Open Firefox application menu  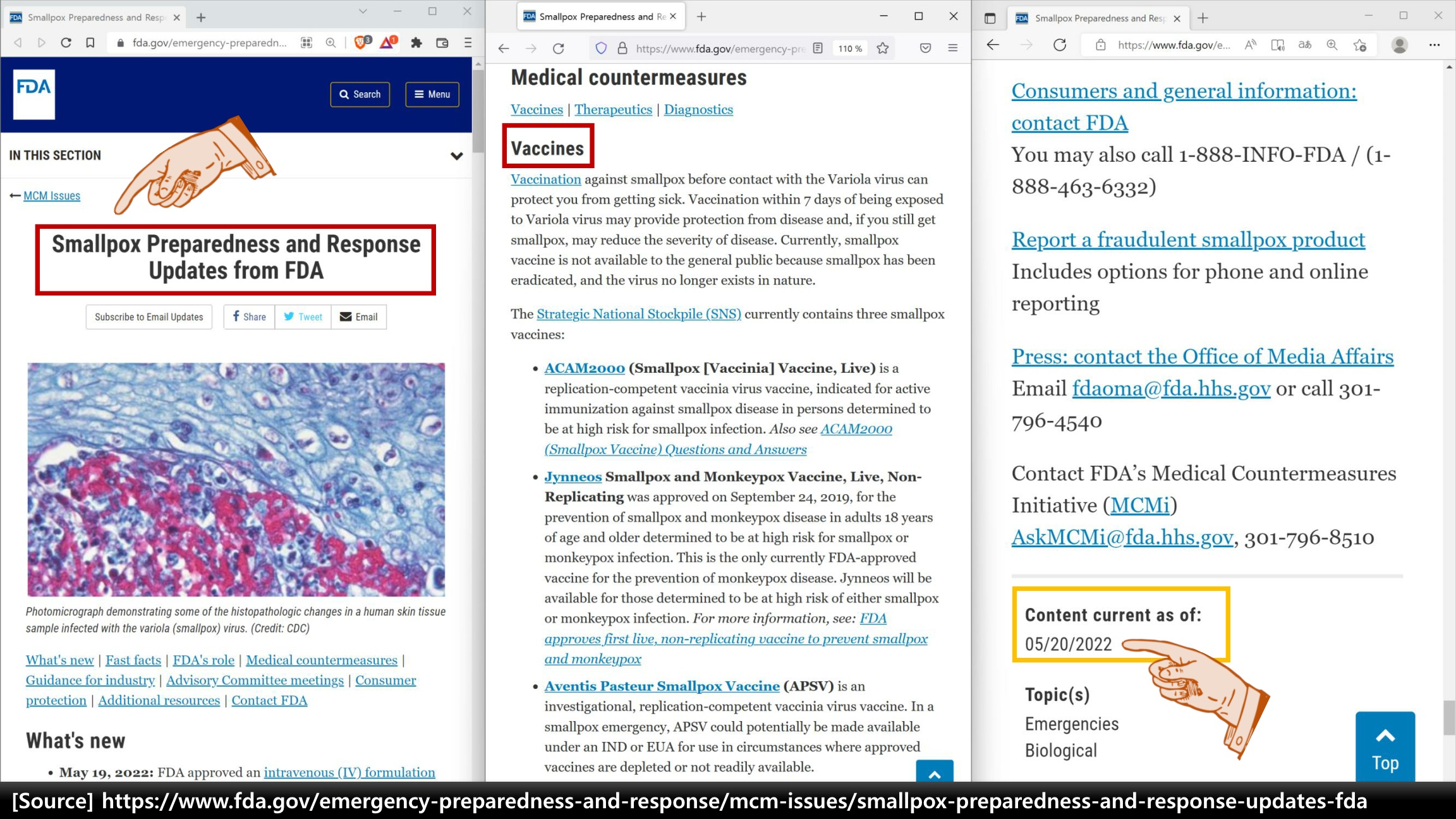[x=953, y=48]
